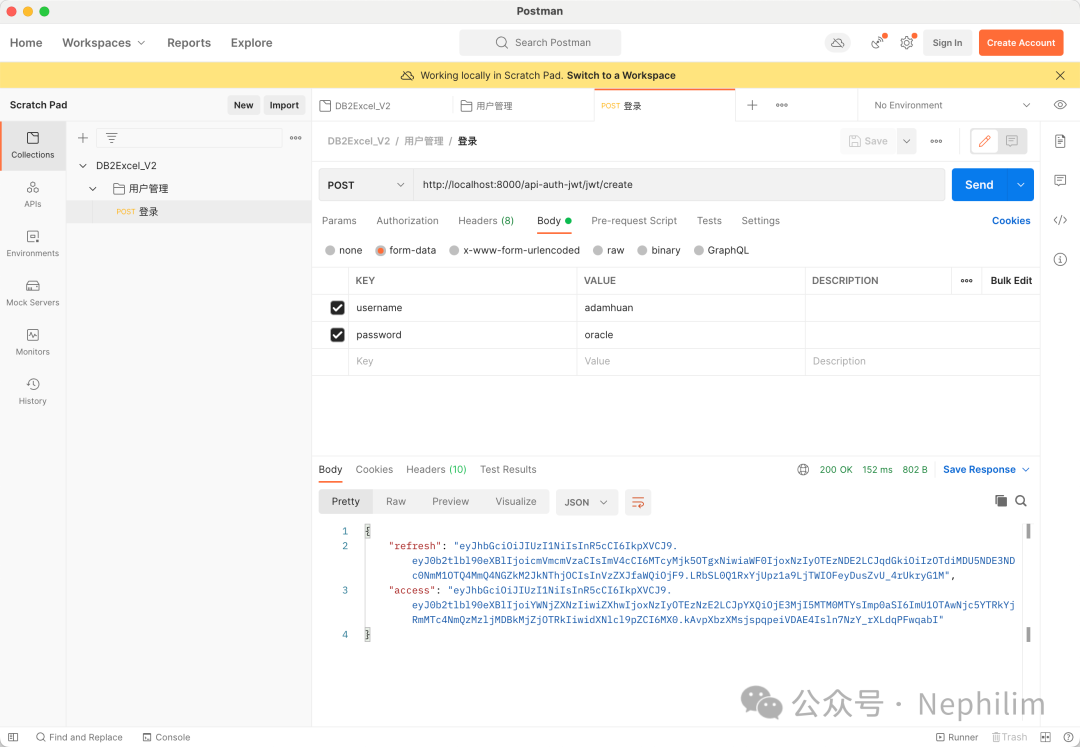Open the JSON format dropdown
The width and height of the screenshot is (1080, 747).
coord(586,502)
